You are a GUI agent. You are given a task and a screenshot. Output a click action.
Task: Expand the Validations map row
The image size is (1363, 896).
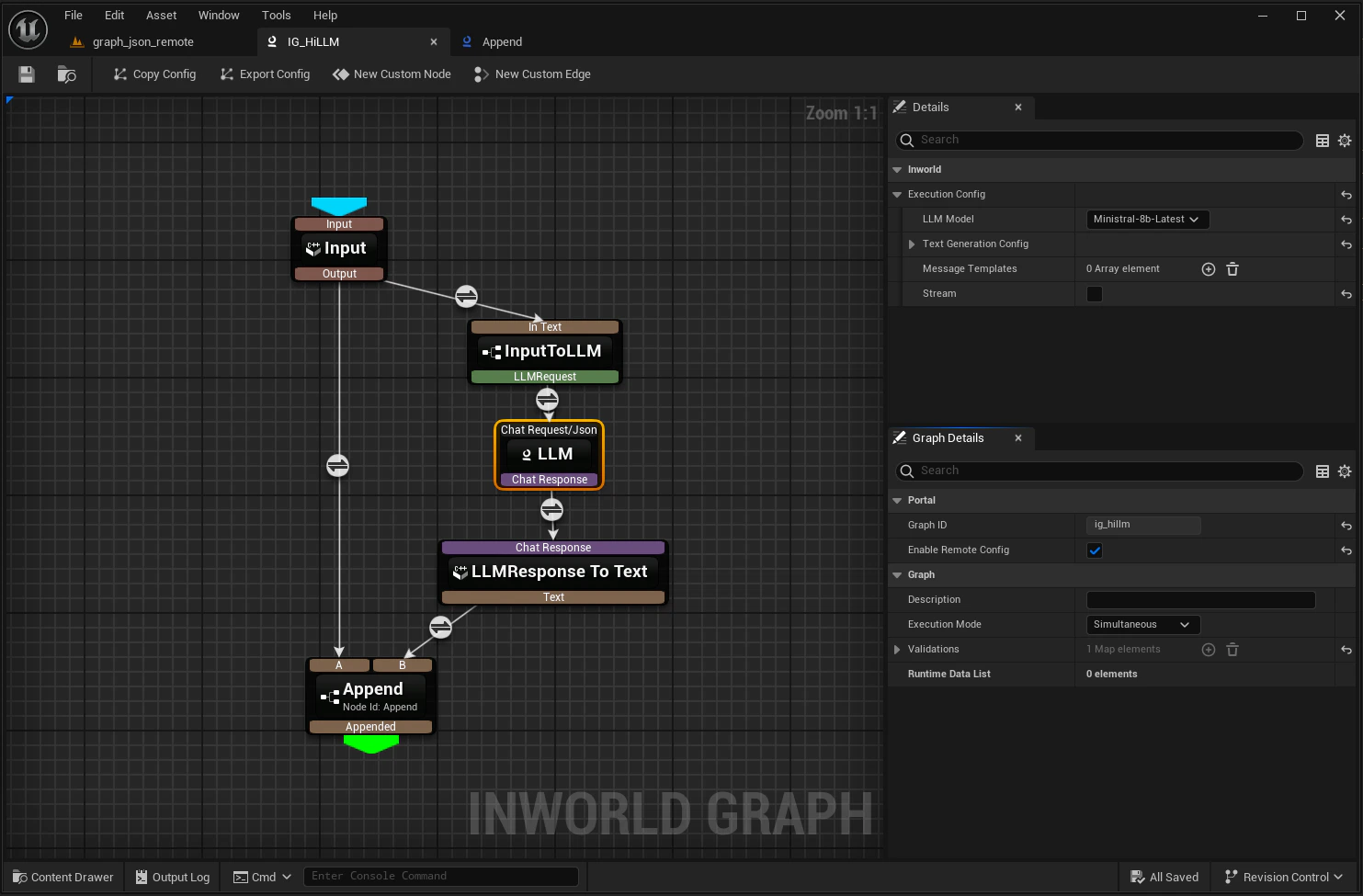[897, 650]
